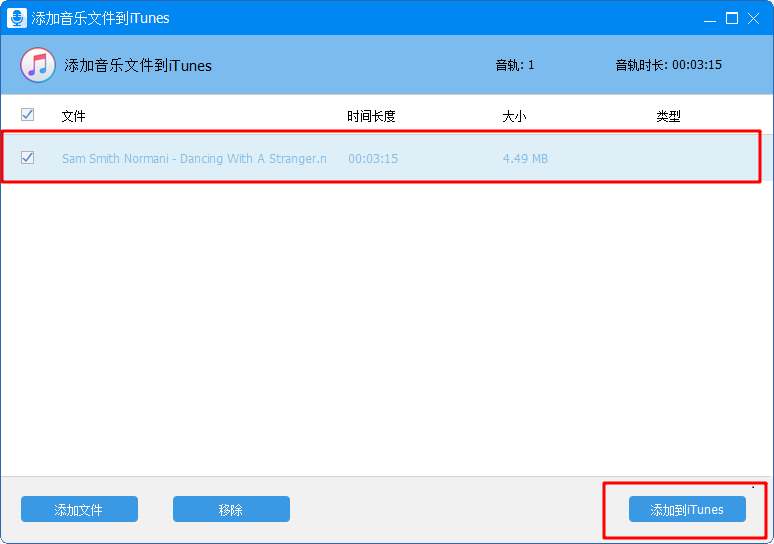This screenshot has height=544, width=774.
Task: Click the microphone app icon in title bar
Action: [x=17, y=18]
